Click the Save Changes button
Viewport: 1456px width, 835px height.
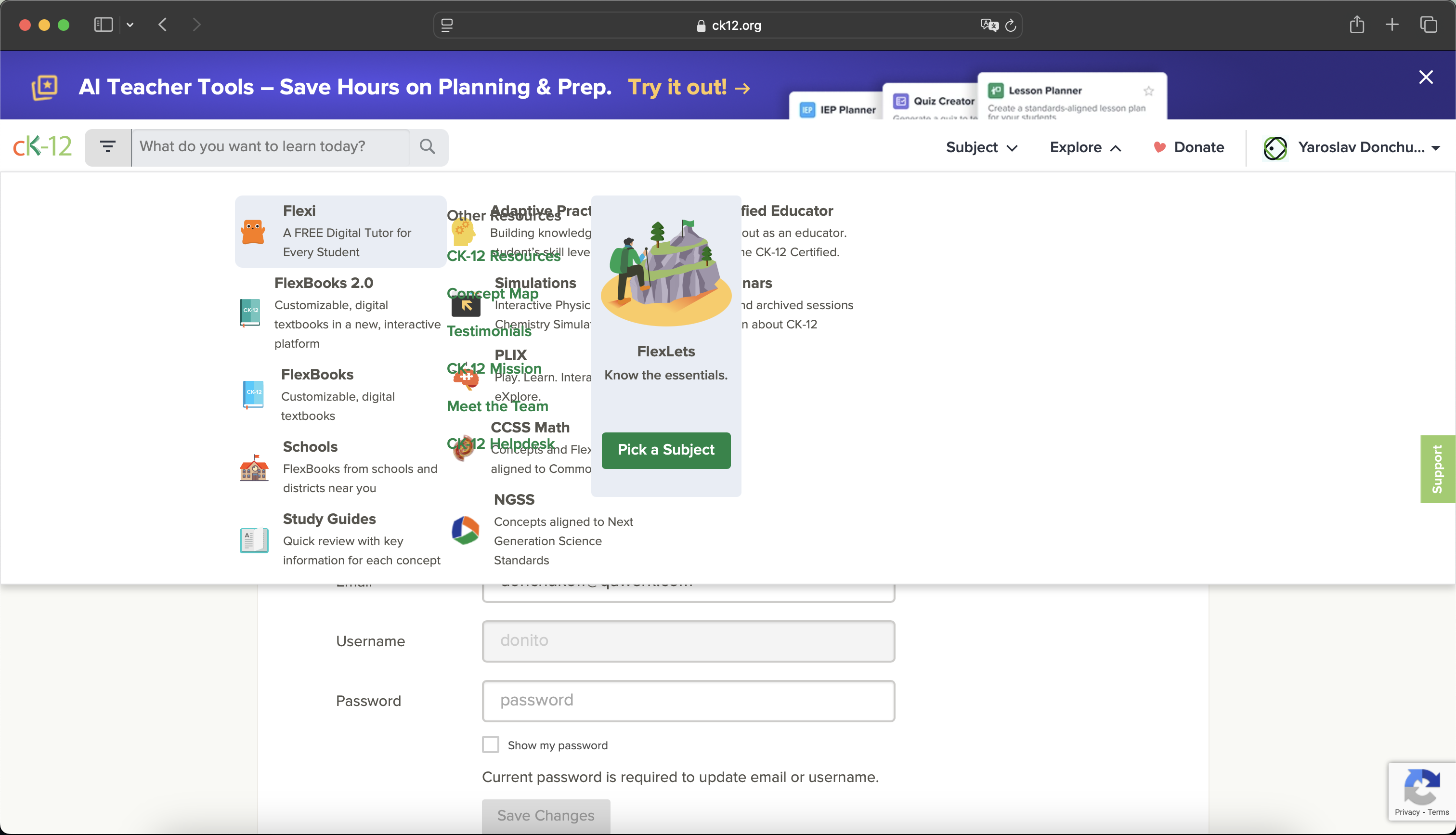(x=546, y=816)
